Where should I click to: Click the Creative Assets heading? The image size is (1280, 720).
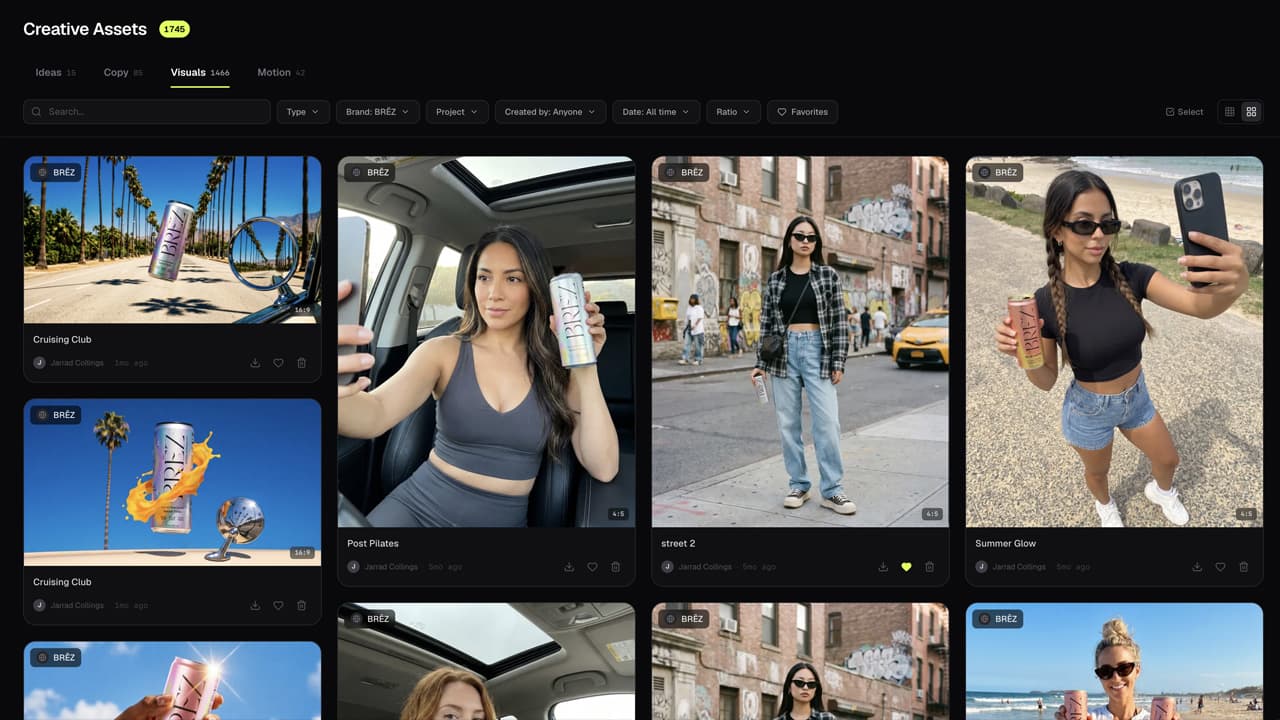(85, 29)
